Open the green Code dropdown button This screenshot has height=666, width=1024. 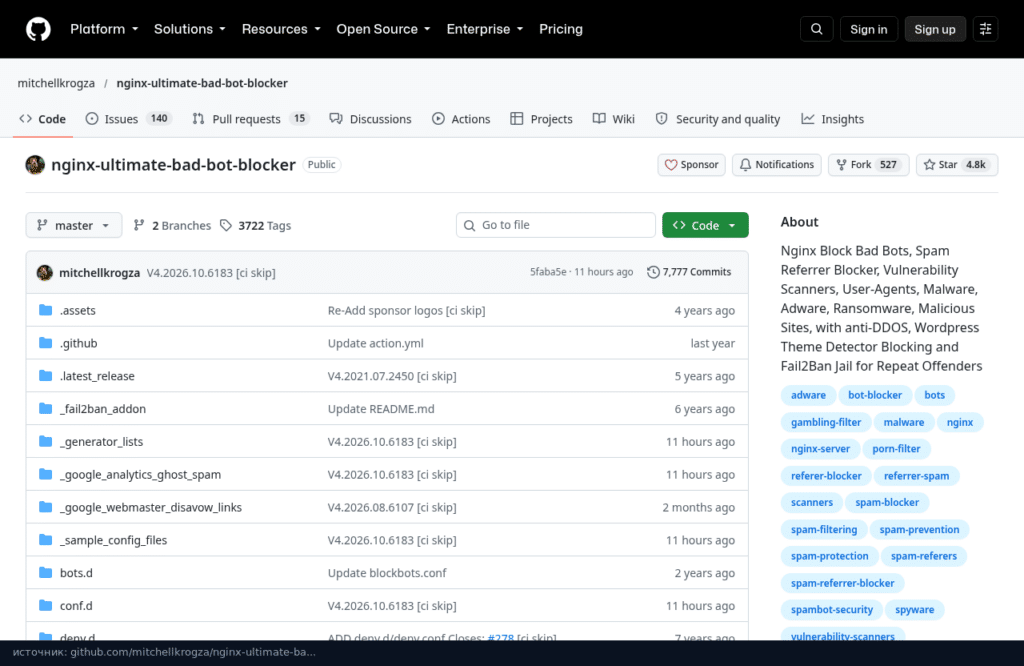click(705, 225)
